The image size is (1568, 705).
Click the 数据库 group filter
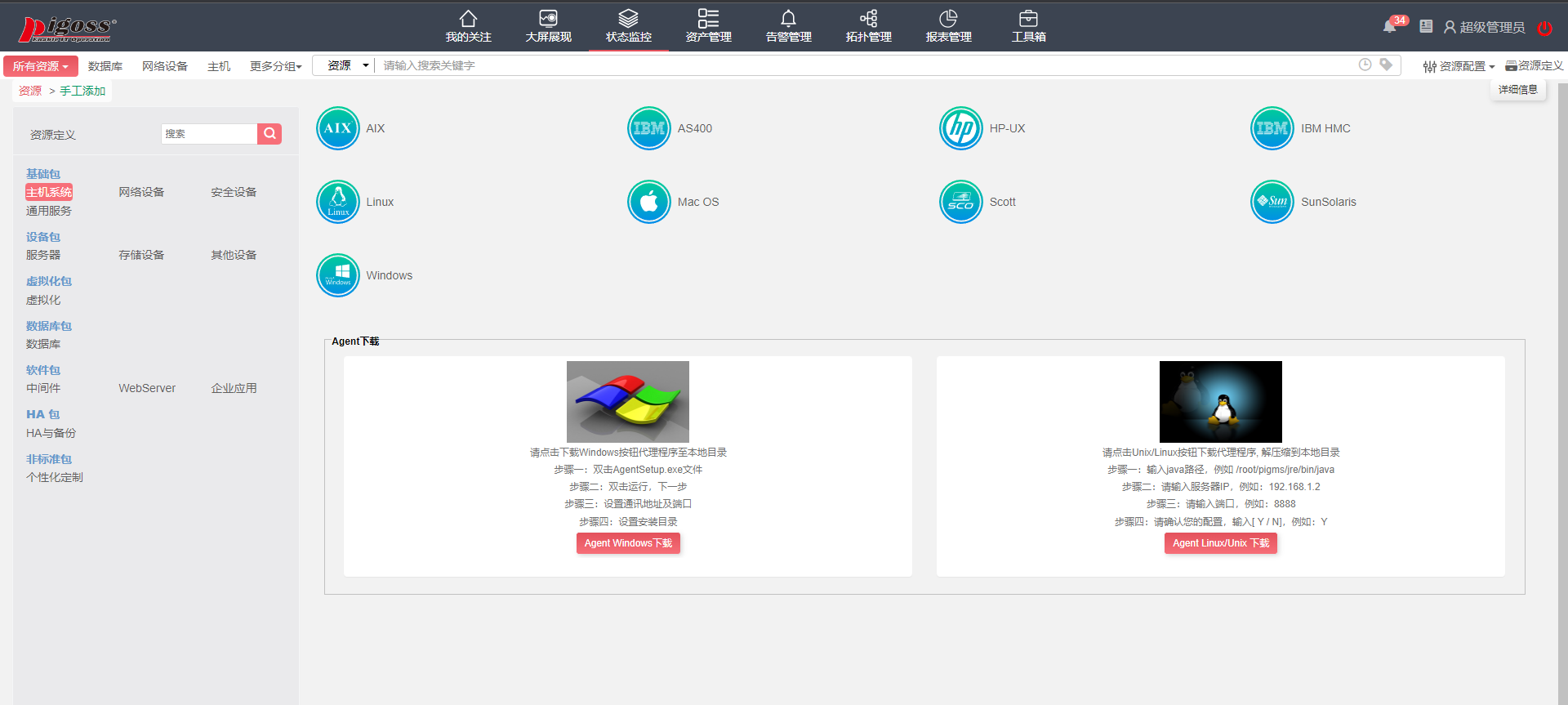tap(105, 66)
